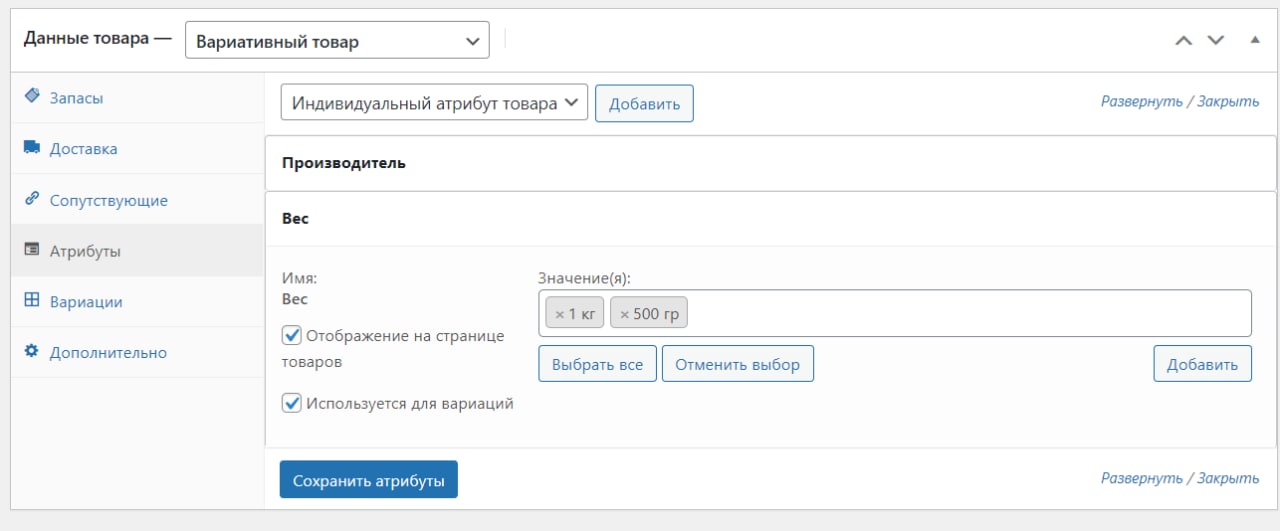The image size is (1280, 531).
Task: Collapse the Данные товара panel triangle
Action: coord(1255,40)
